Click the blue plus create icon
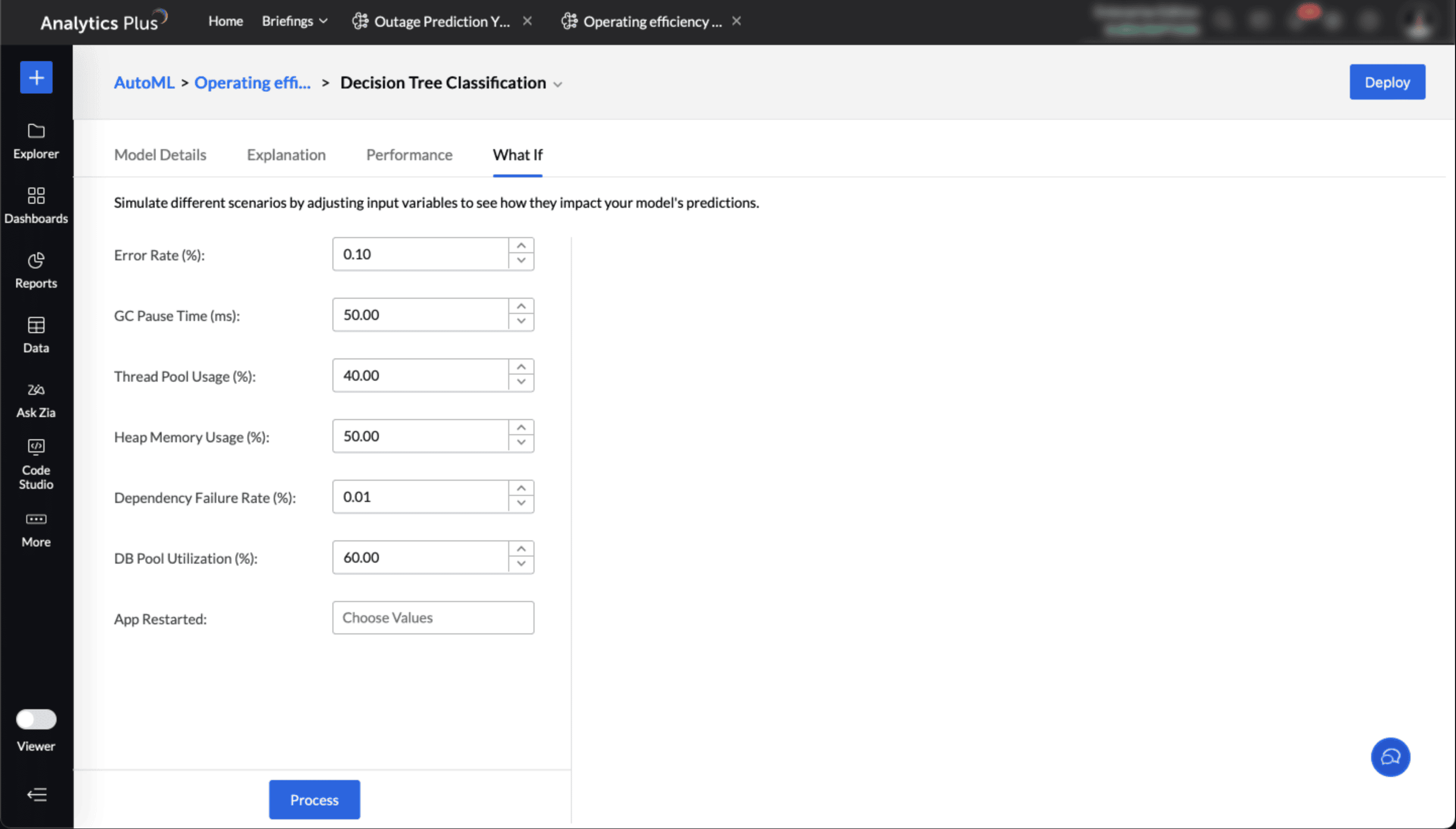The width and height of the screenshot is (1456, 829). (36, 77)
